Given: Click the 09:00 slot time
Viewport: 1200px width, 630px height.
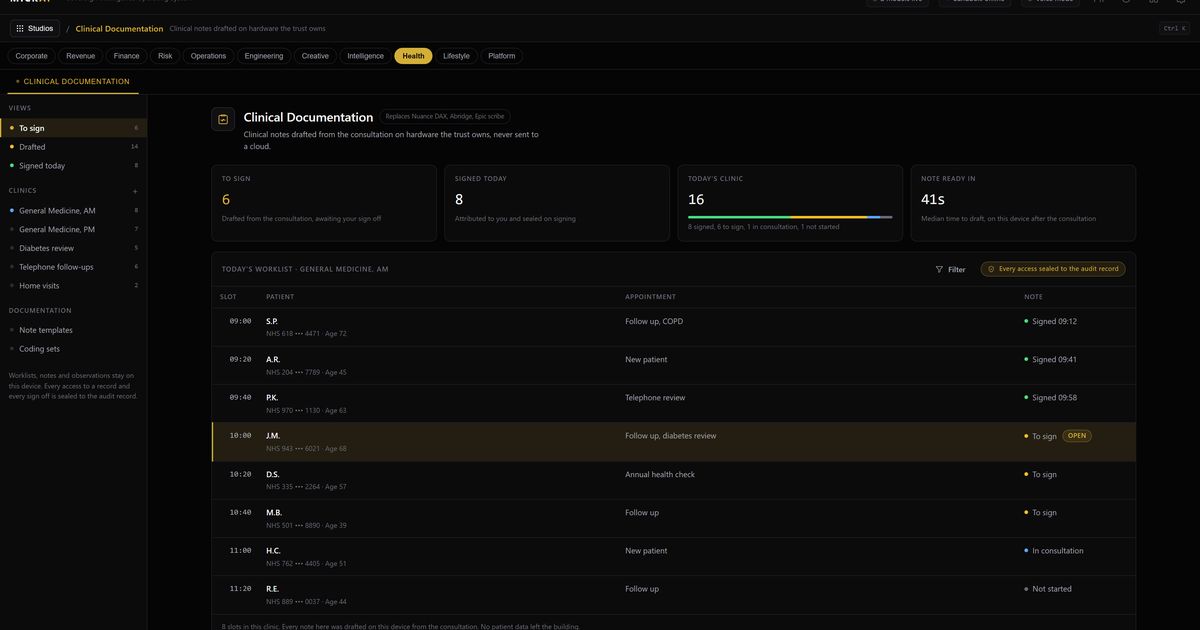Looking at the screenshot, I should click(240, 321).
